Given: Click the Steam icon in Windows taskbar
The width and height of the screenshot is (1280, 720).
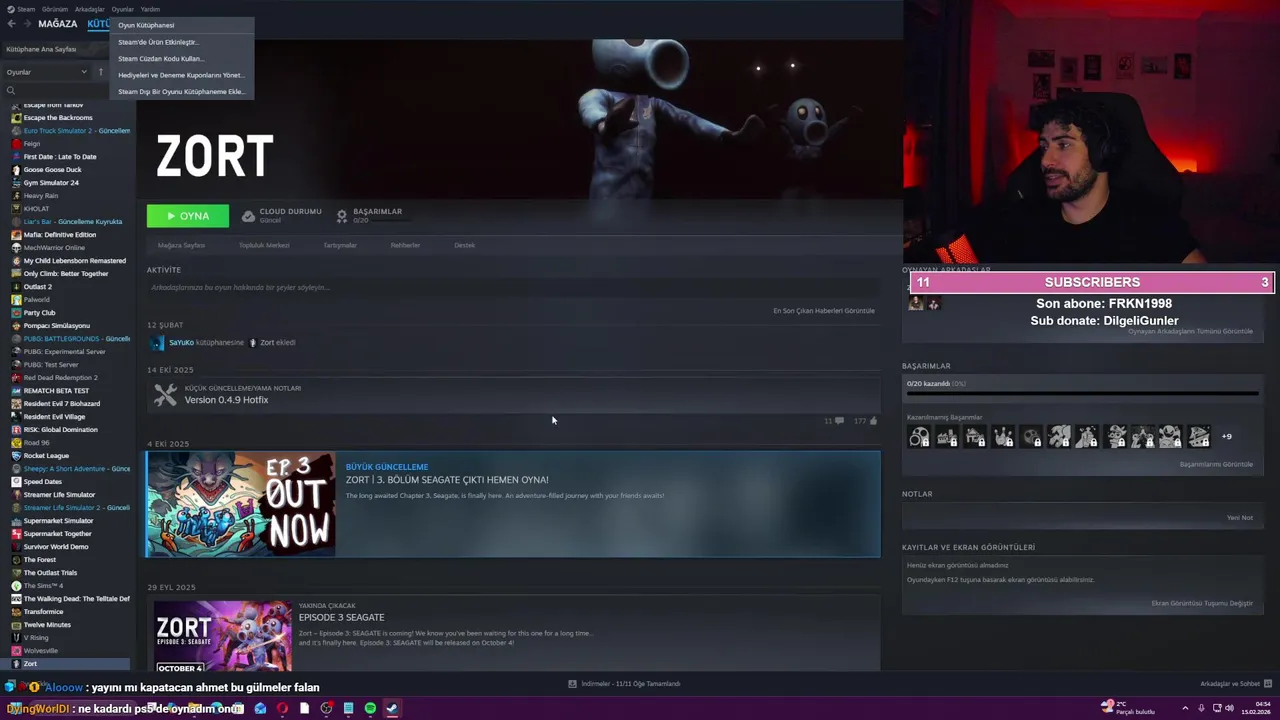Looking at the screenshot, I should pos(392,708).
